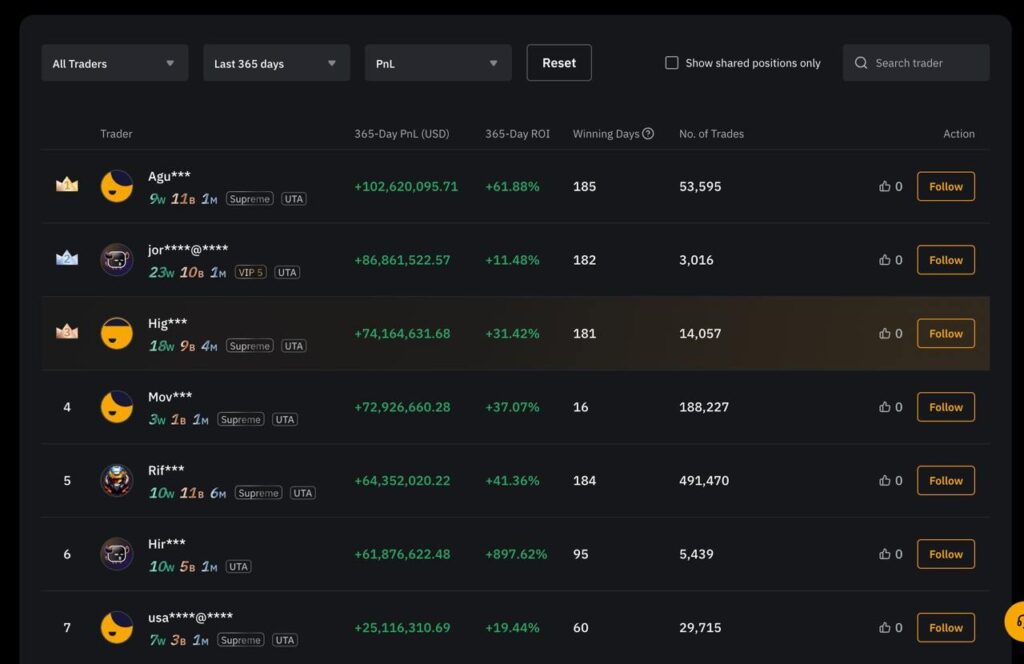Image resolution: width=1024 pixels, height=664 pixels.
Task: Click the thumbs-up icon next to Agu***
Action: click(884, 186)
